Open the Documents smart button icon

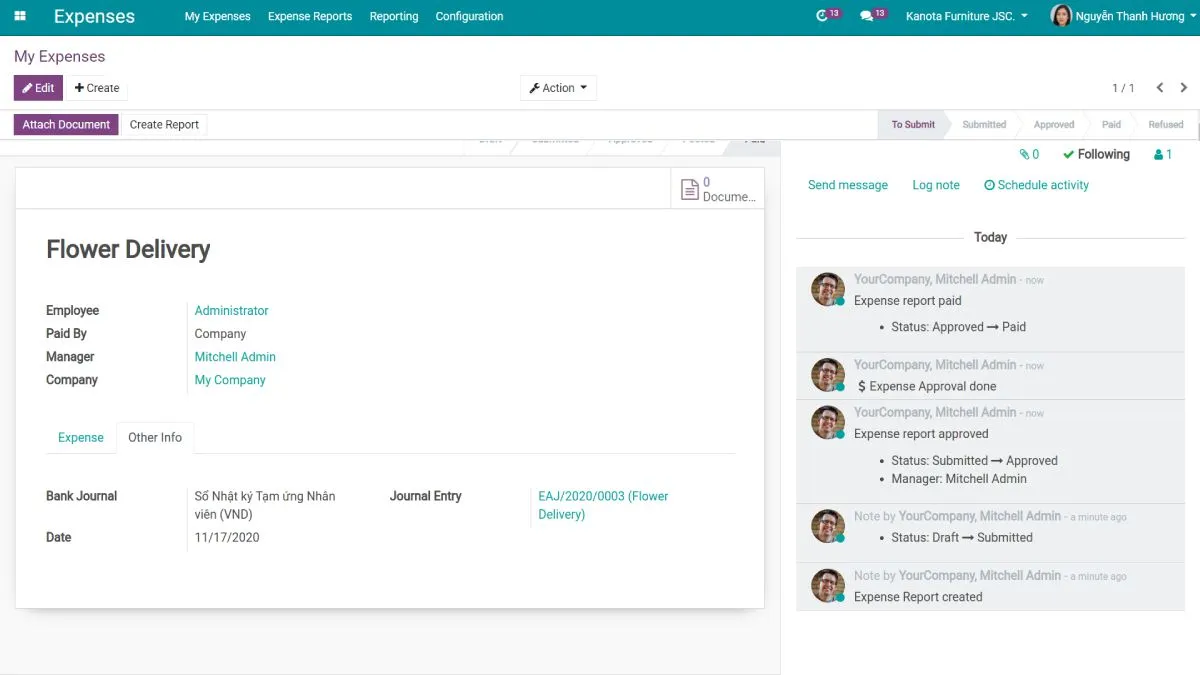(x=689, y=189)
